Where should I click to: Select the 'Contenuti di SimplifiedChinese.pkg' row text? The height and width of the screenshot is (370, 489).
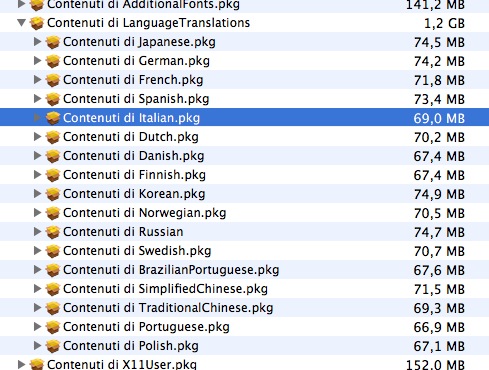pyautogui.click(x=165, y=289)
